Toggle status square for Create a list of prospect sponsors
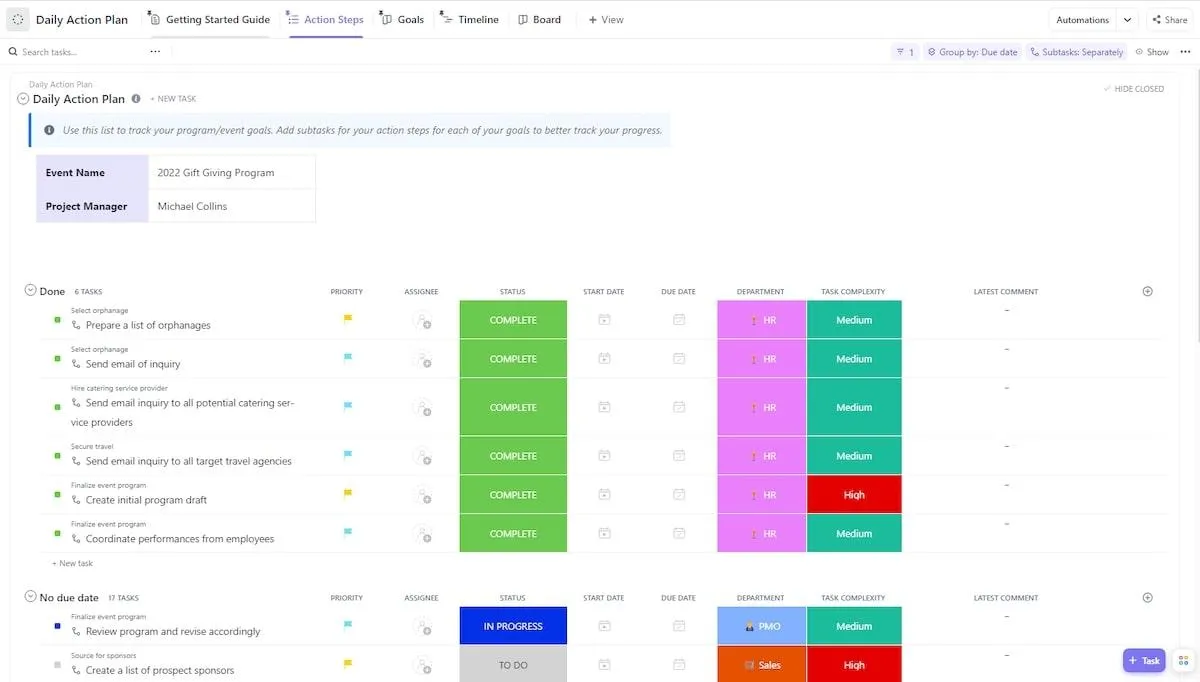 (x=57, y=665)
